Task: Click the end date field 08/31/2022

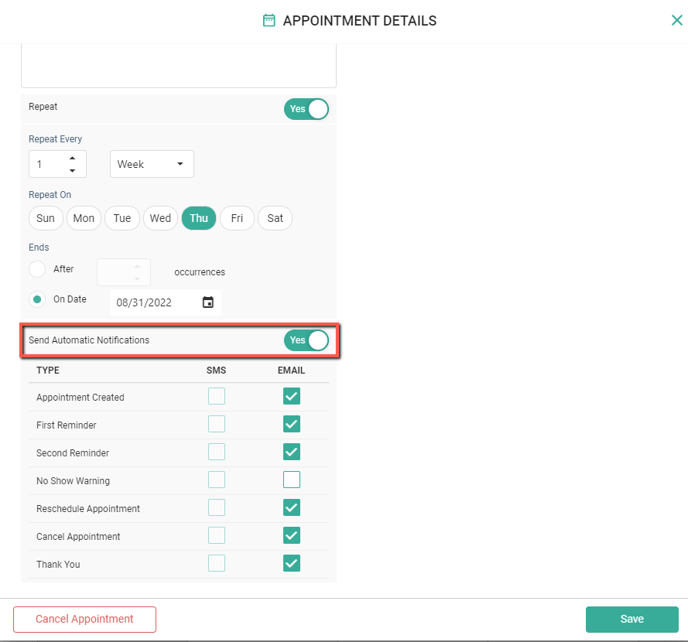Action: (152, 302)
